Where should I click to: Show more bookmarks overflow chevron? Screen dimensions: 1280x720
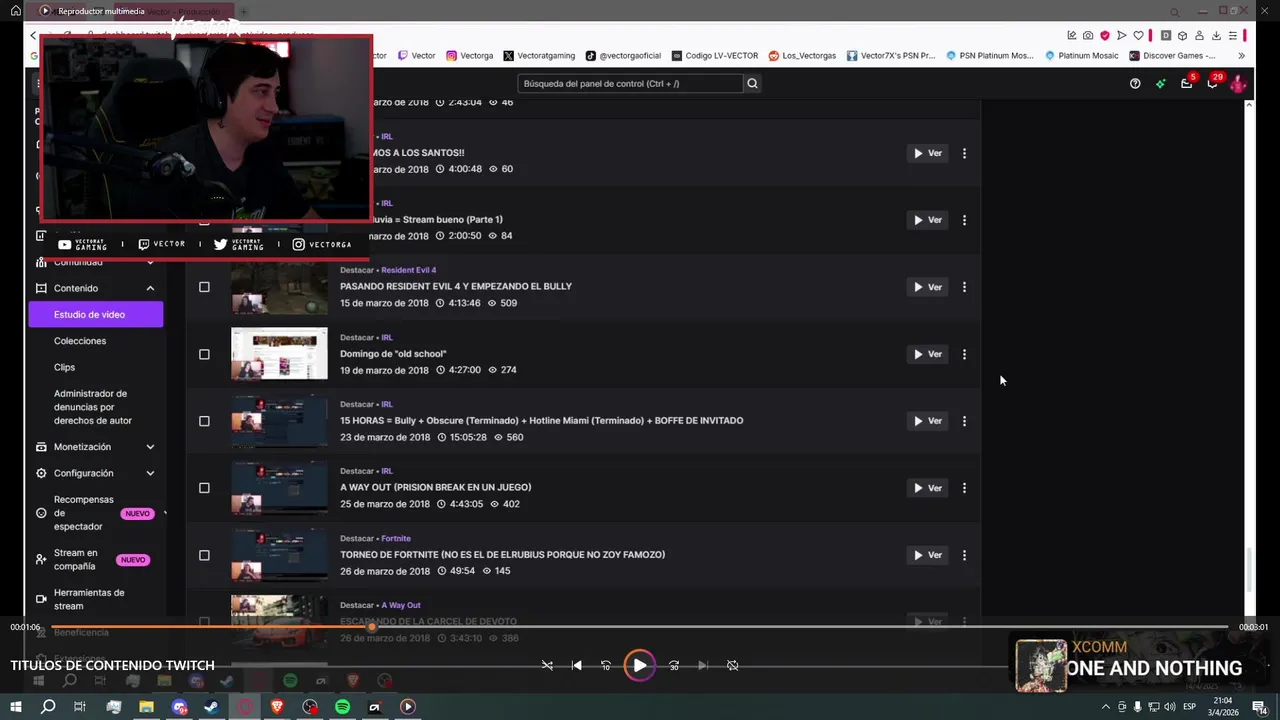click(1241, 56)
